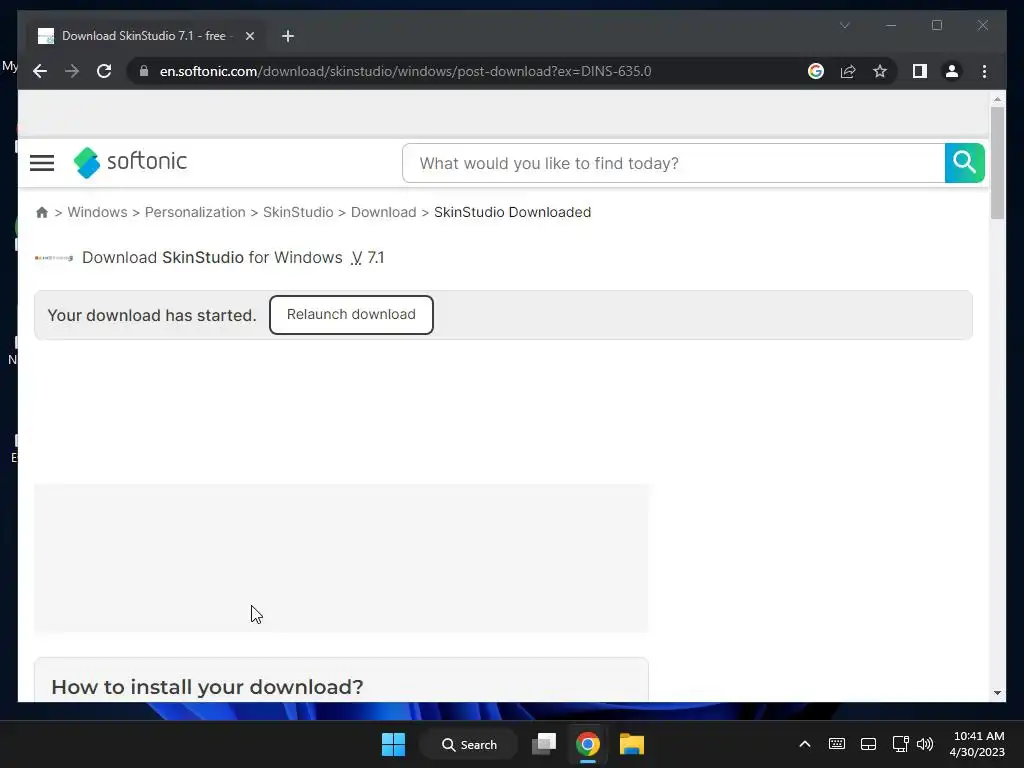1024x768 pixels.
Task: Click 'Your download has started.' text
Action: [152, 315]
